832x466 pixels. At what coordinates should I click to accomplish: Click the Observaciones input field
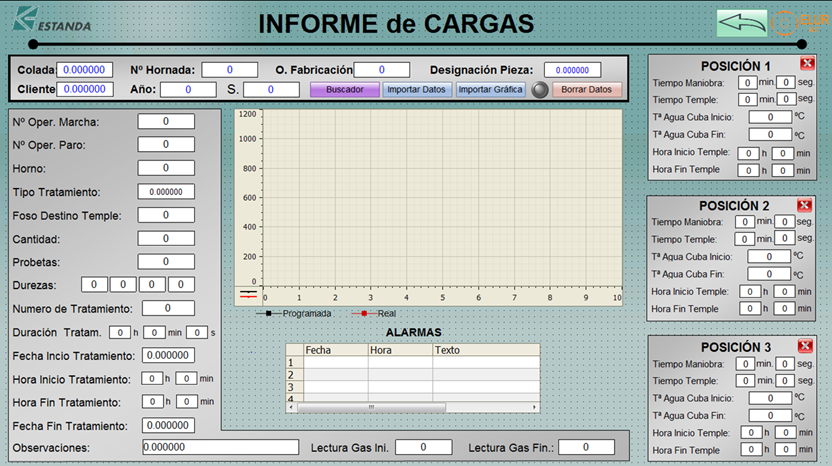tap(219, 447)
